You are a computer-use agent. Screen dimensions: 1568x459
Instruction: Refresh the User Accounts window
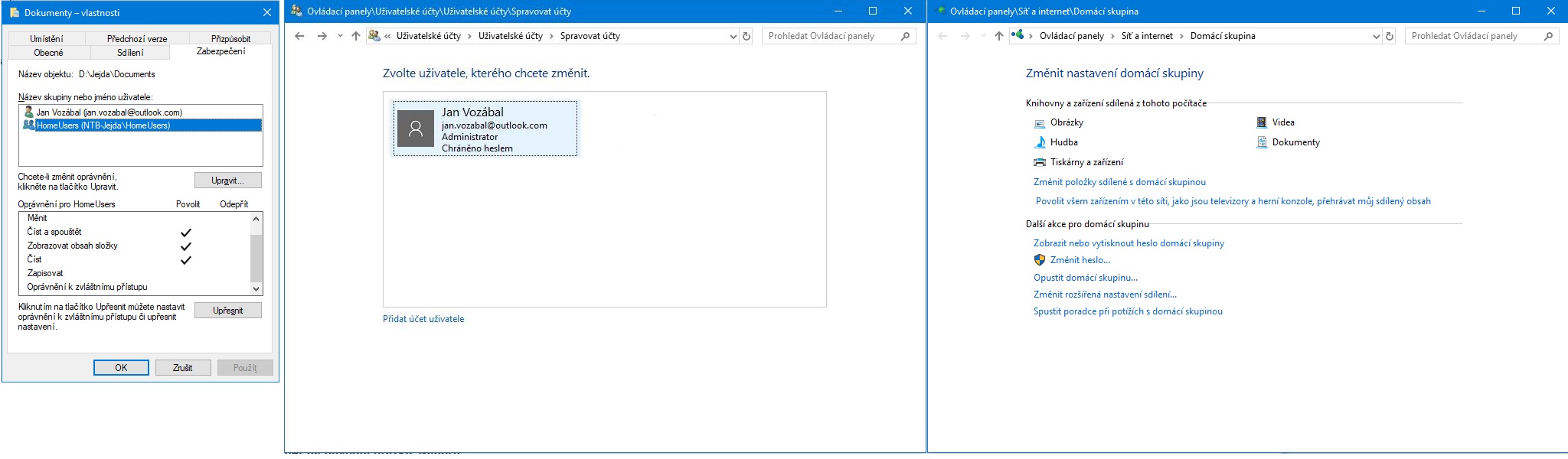pyautogui.click(x=746, y=36)
